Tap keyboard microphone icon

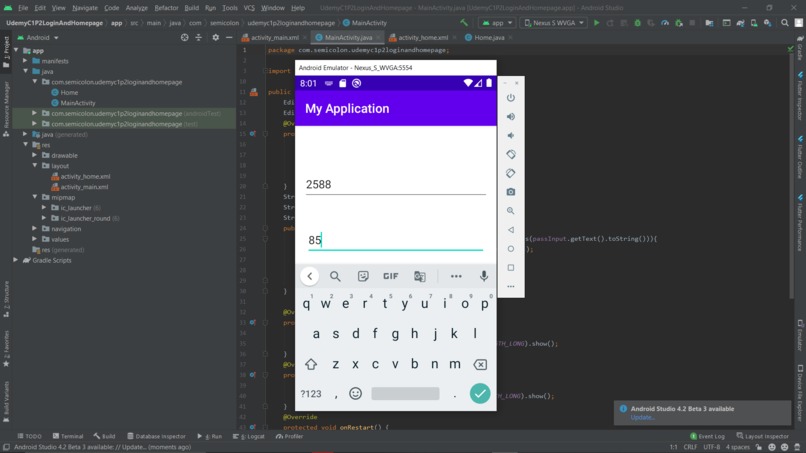[x=484, y=276]
